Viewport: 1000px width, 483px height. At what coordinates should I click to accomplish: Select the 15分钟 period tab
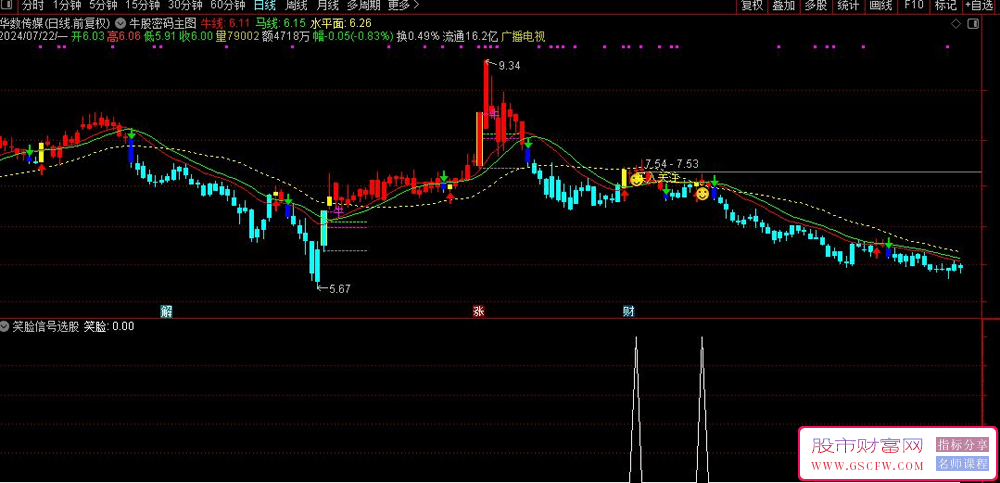[x=142, y=6]
